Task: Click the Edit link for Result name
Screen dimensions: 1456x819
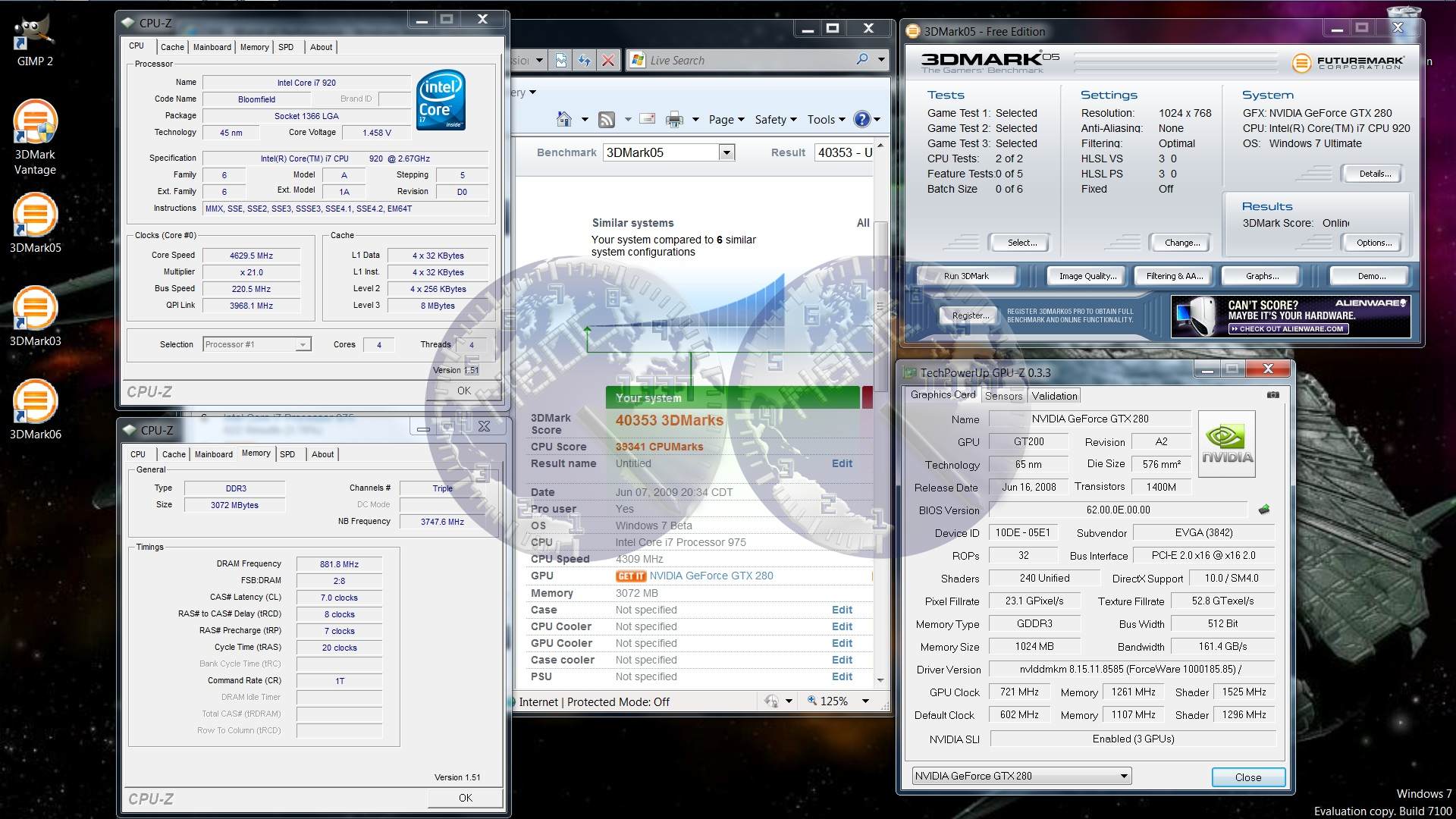Action: (842, 463)
